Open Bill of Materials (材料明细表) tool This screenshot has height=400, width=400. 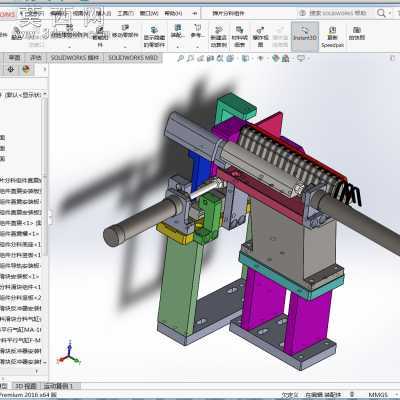pyautogui.click(x=239, y=36)
